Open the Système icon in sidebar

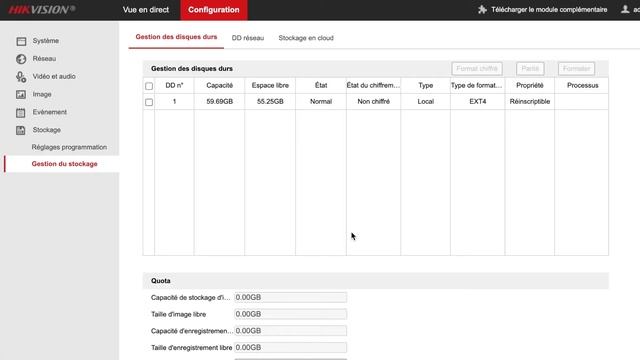point(21,41)
